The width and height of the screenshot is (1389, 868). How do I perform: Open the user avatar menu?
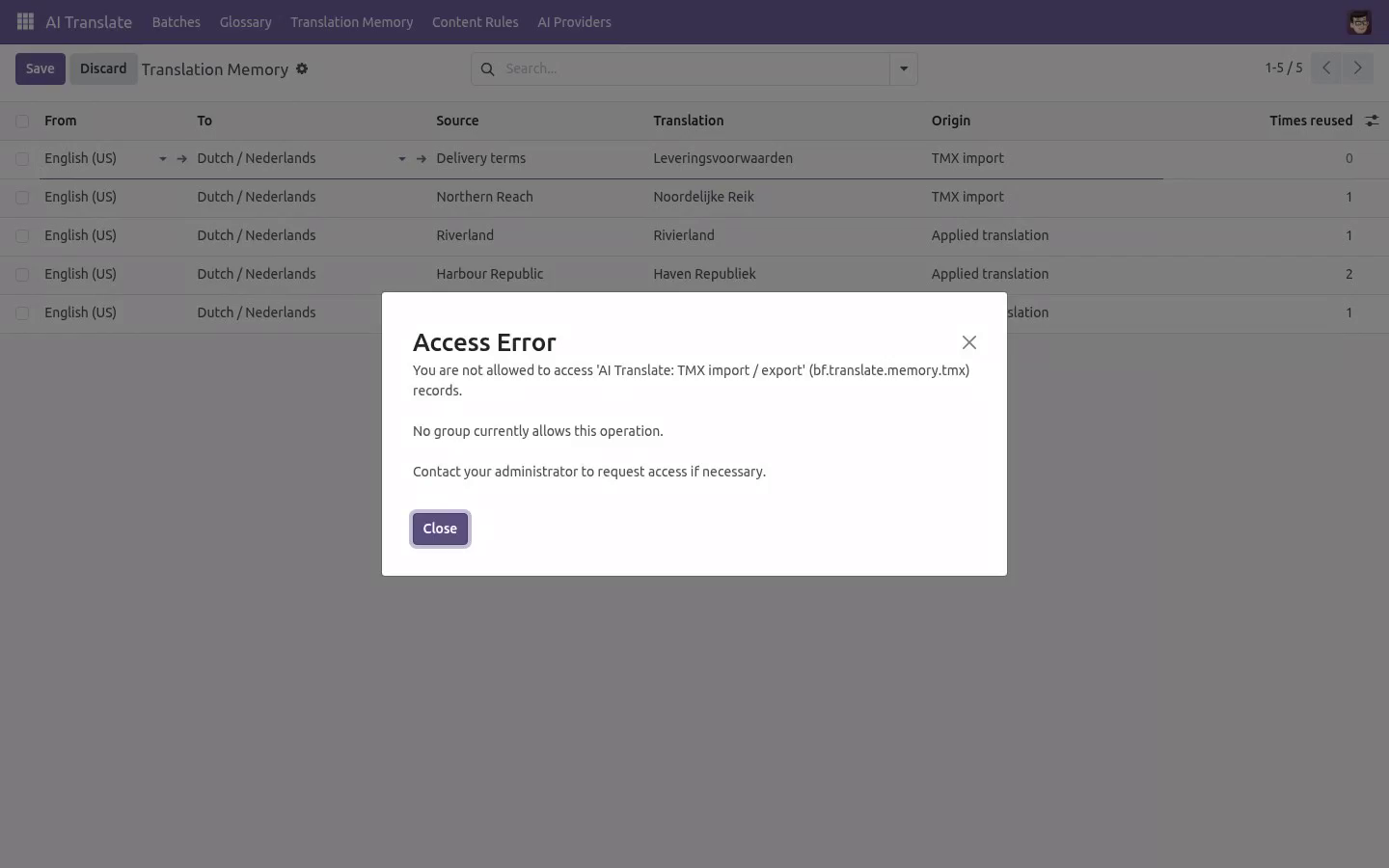click(x=1359, y=22)
